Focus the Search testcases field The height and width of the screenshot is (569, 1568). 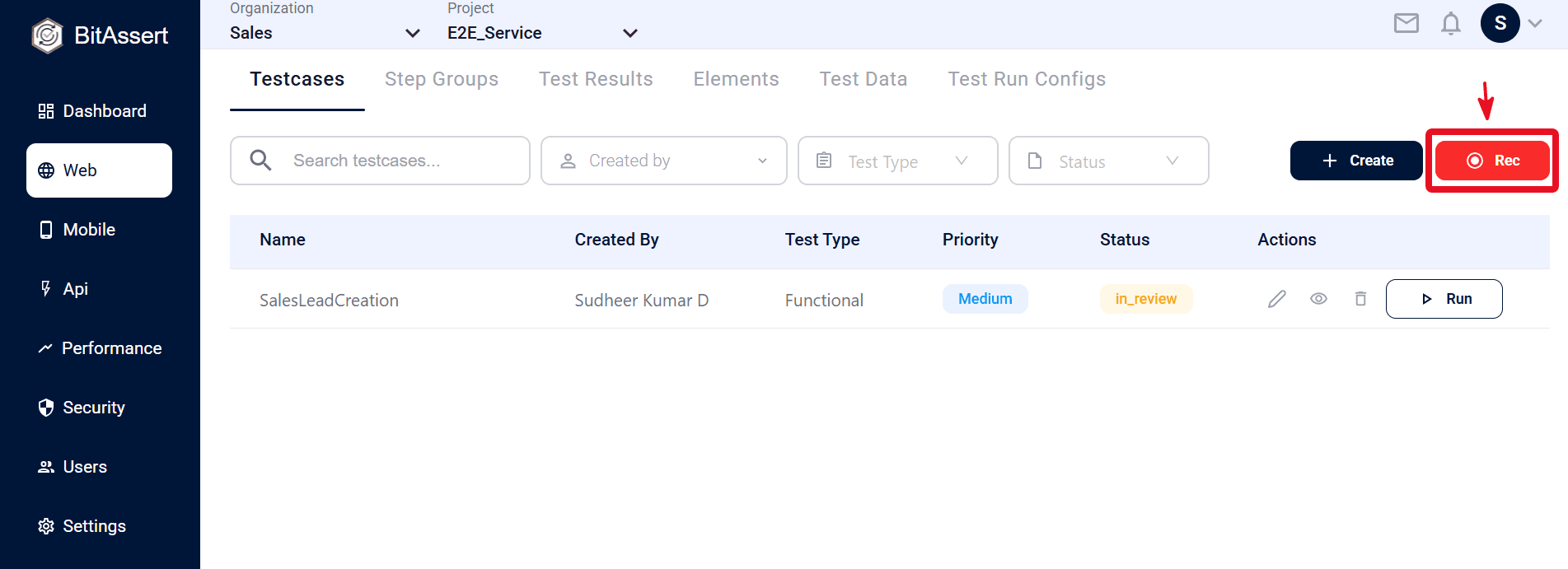pos(380,161)
